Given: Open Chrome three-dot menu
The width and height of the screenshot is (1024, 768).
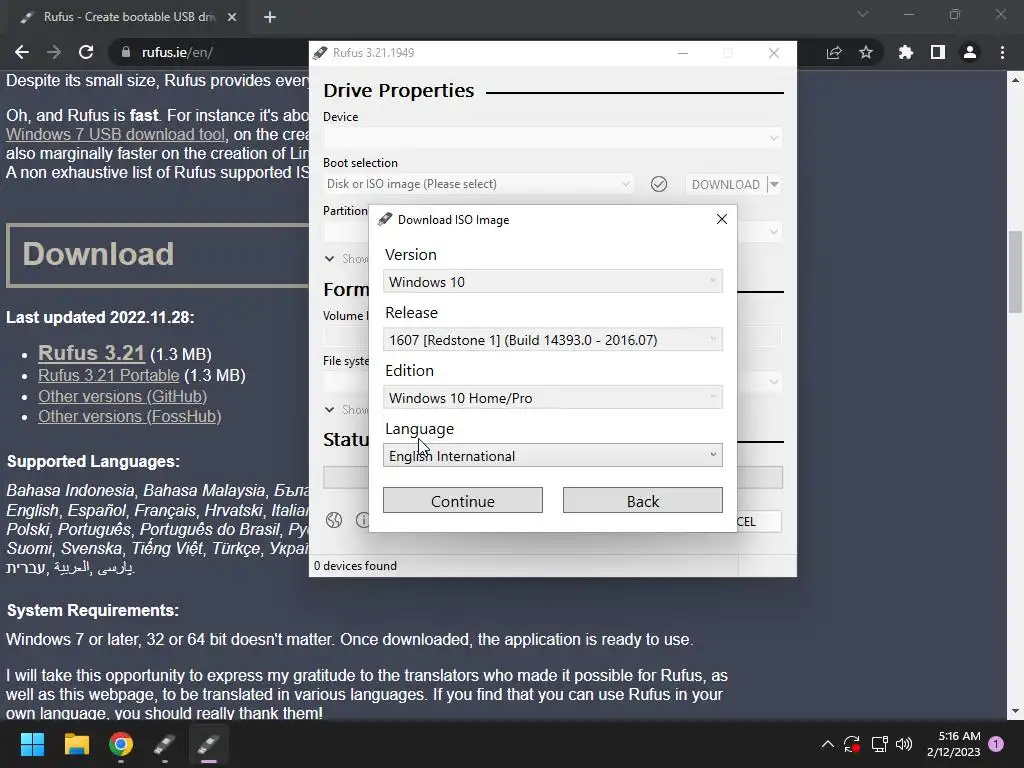Looking at the screenshot, I should (x=1002, y=52).
